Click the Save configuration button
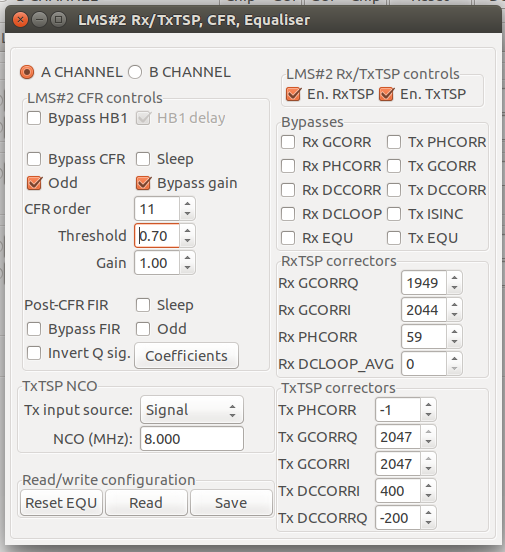Image resolution: width=505 pixels, height=552 pixels. pyautogui.click(x=231, y=503)
